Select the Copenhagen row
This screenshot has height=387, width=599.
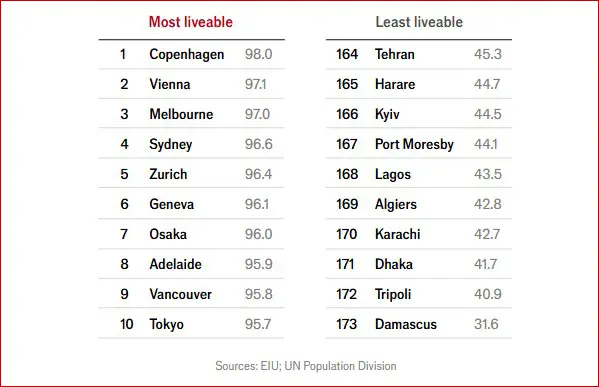coord(191,54)
